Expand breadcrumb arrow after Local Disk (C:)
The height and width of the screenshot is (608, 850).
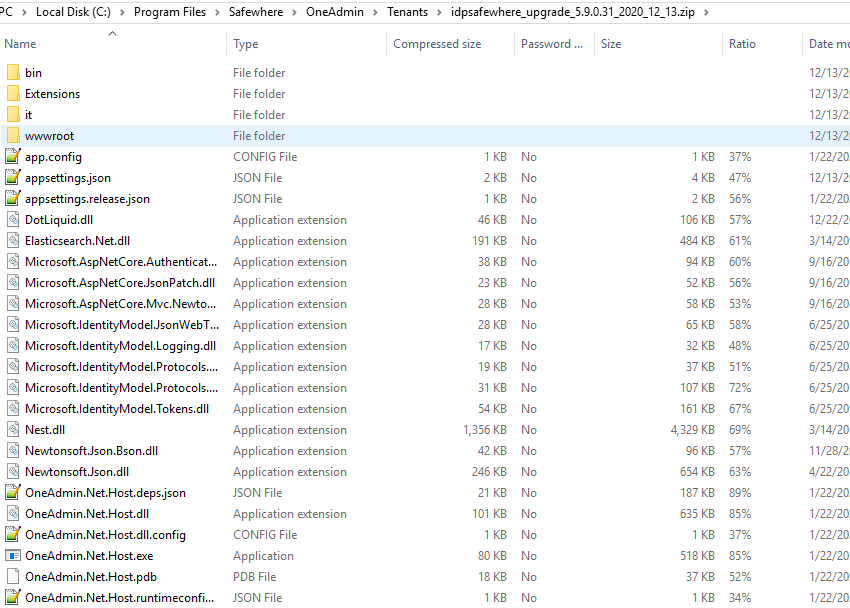122,12
